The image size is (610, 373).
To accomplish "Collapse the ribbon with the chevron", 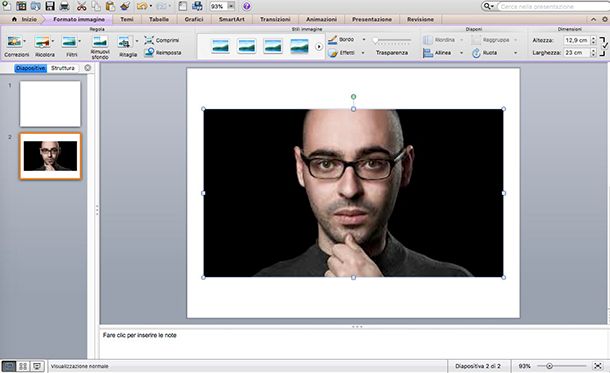I will point(593,19).
